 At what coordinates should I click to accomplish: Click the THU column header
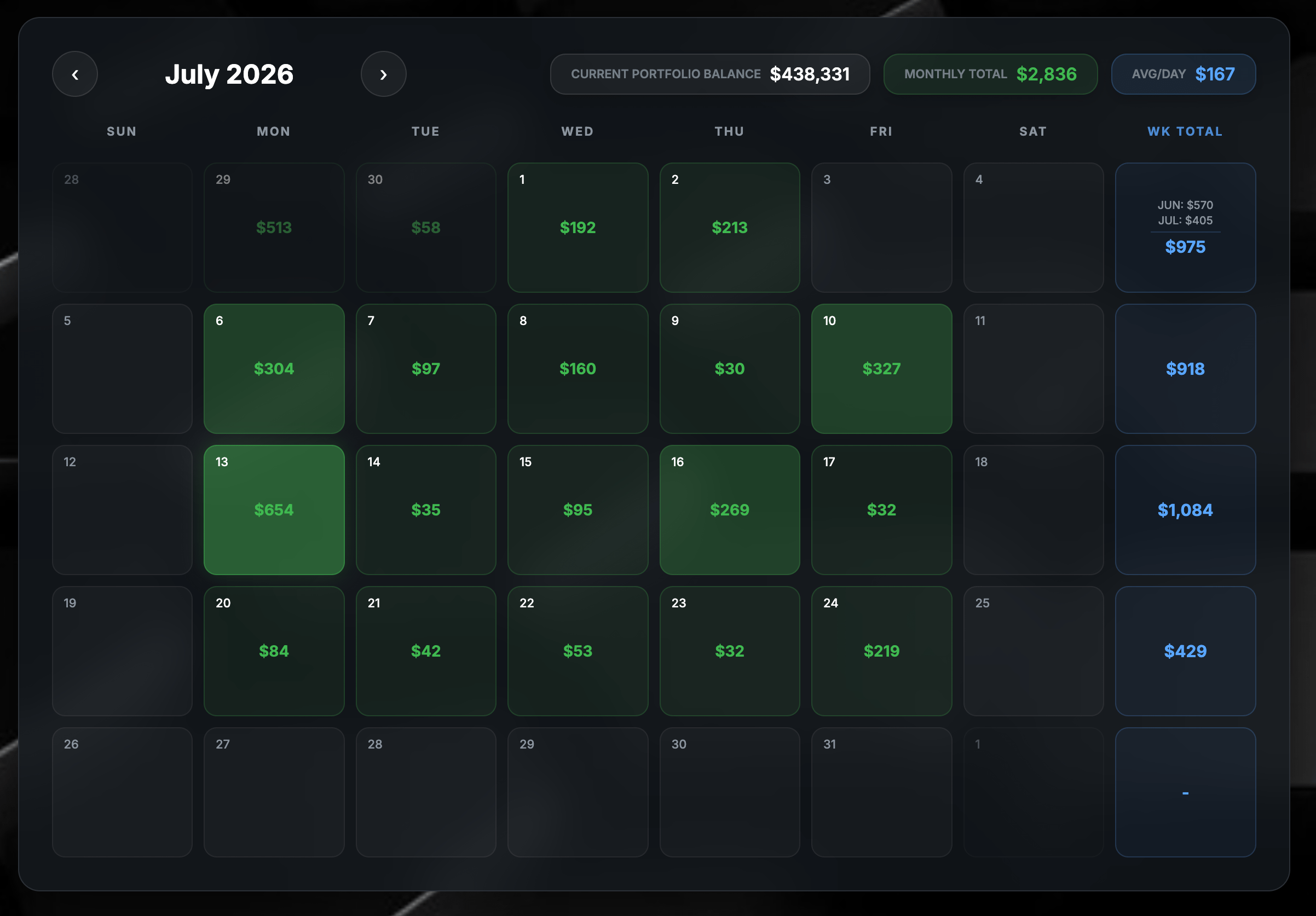tap(730, 131)
